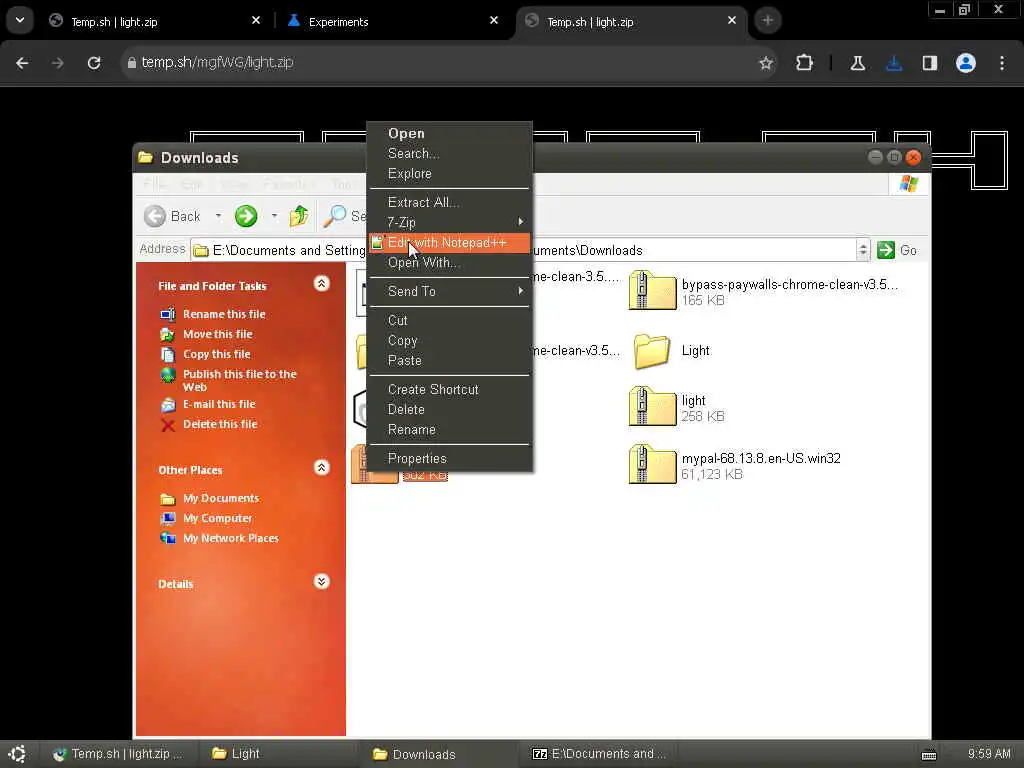Click Cut in the context menu
This screenshot has width=1024, height=768.
click(397, 321)
